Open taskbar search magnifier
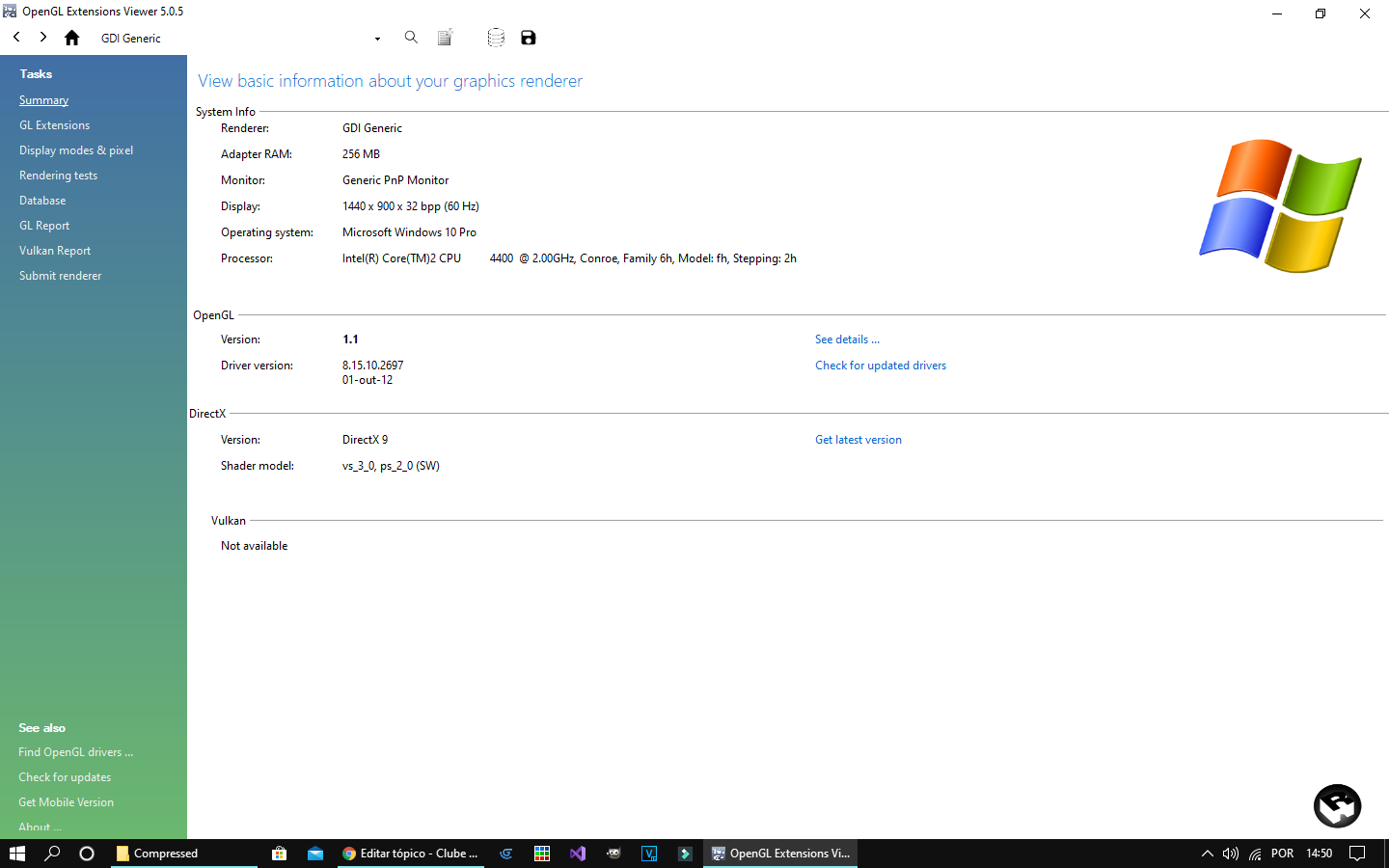 [53, 854]
